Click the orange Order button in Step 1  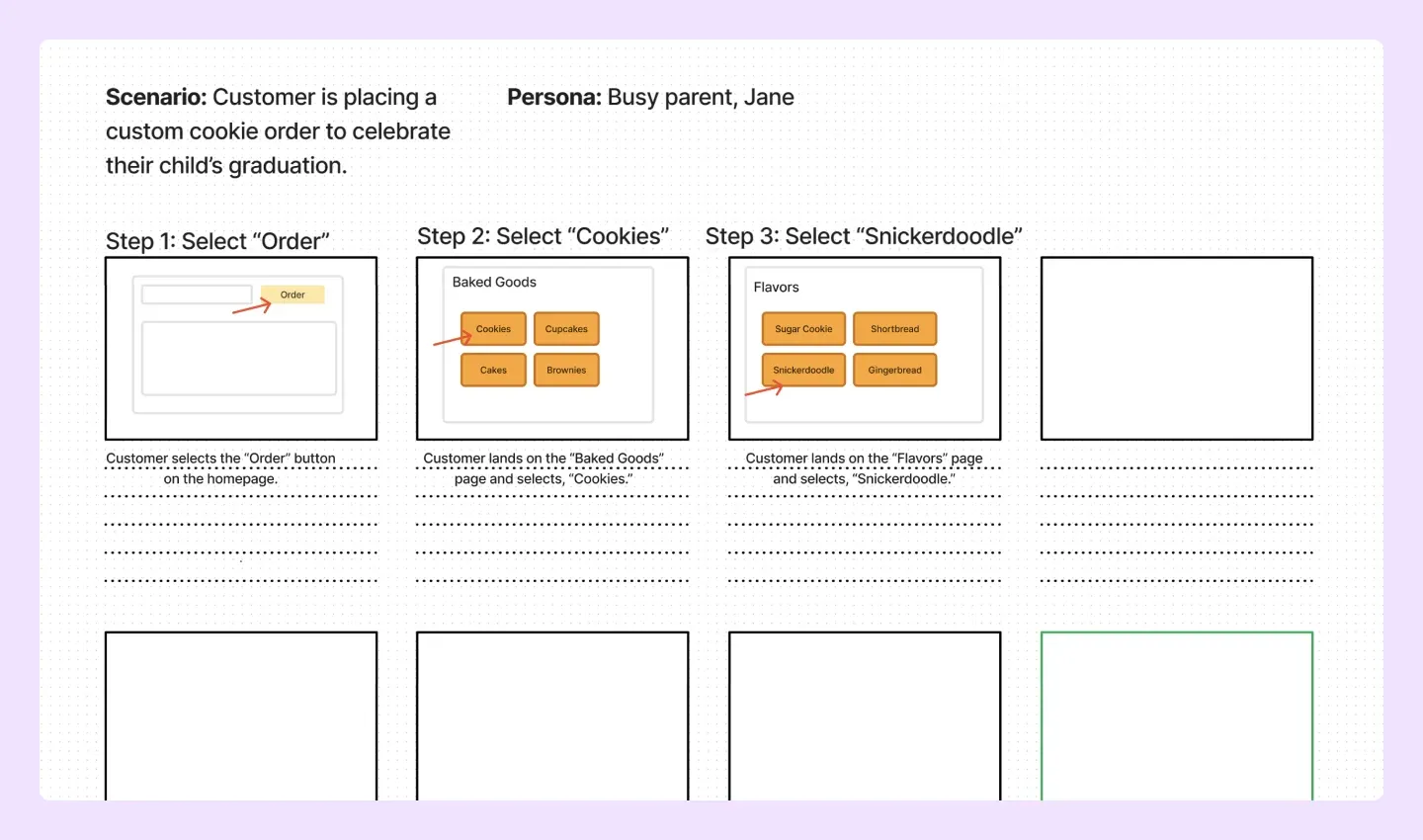pos(292,294)
